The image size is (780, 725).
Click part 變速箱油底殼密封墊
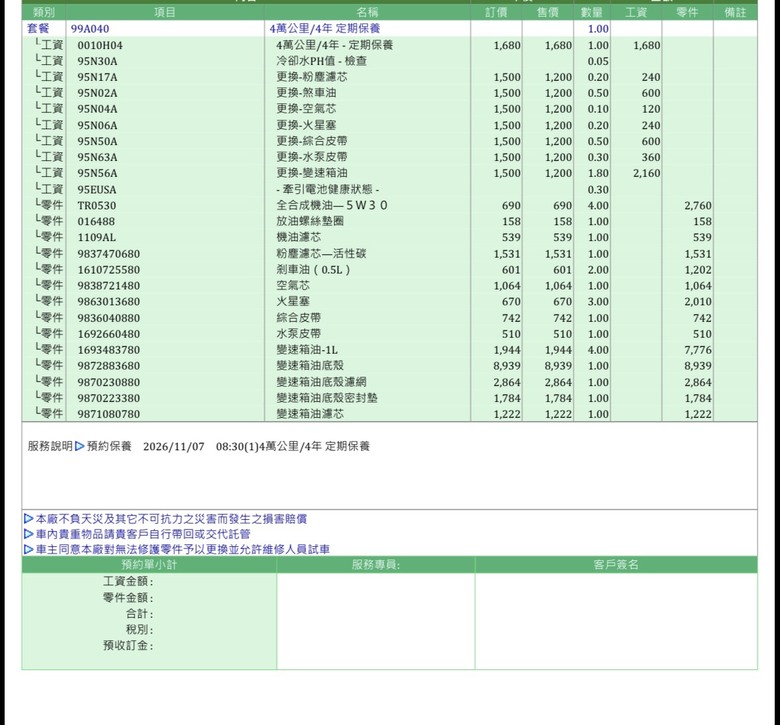[327, 398]
